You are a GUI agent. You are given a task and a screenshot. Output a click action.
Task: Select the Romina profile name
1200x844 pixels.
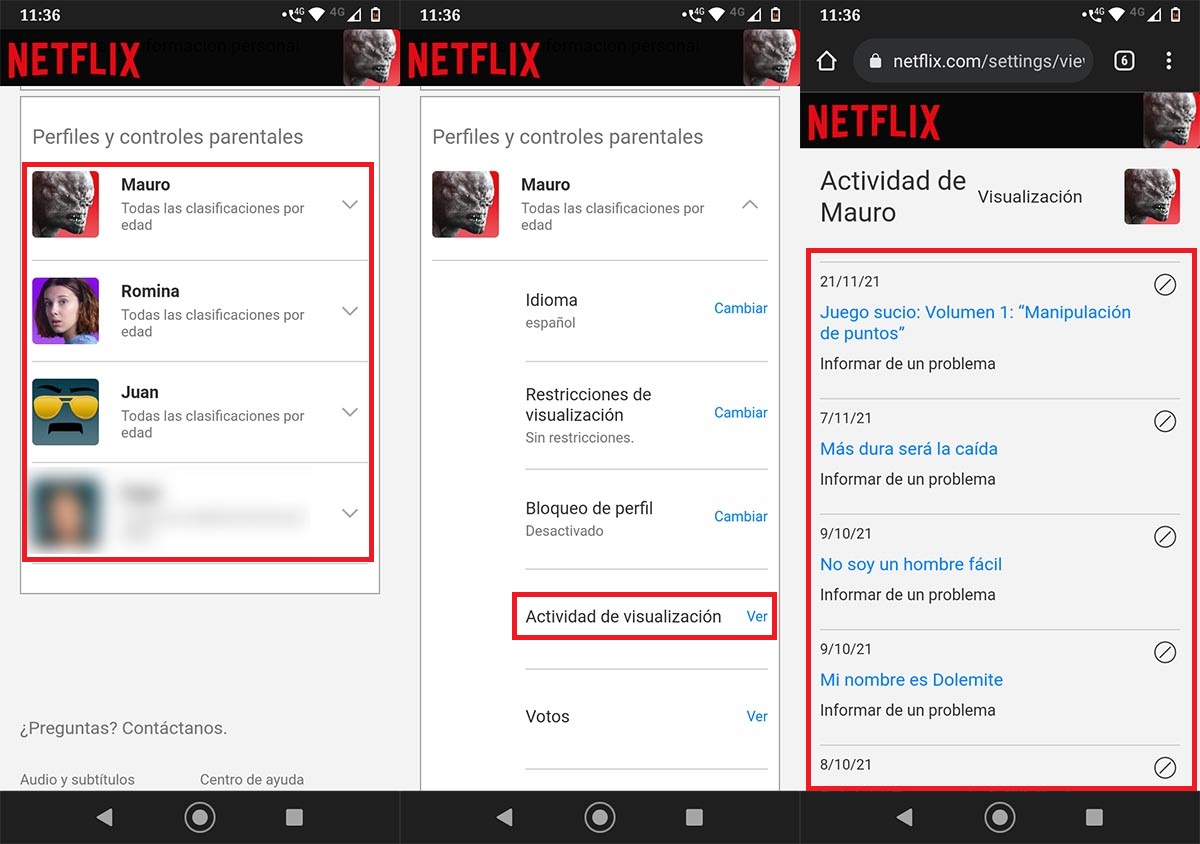[x=150, y=291]
